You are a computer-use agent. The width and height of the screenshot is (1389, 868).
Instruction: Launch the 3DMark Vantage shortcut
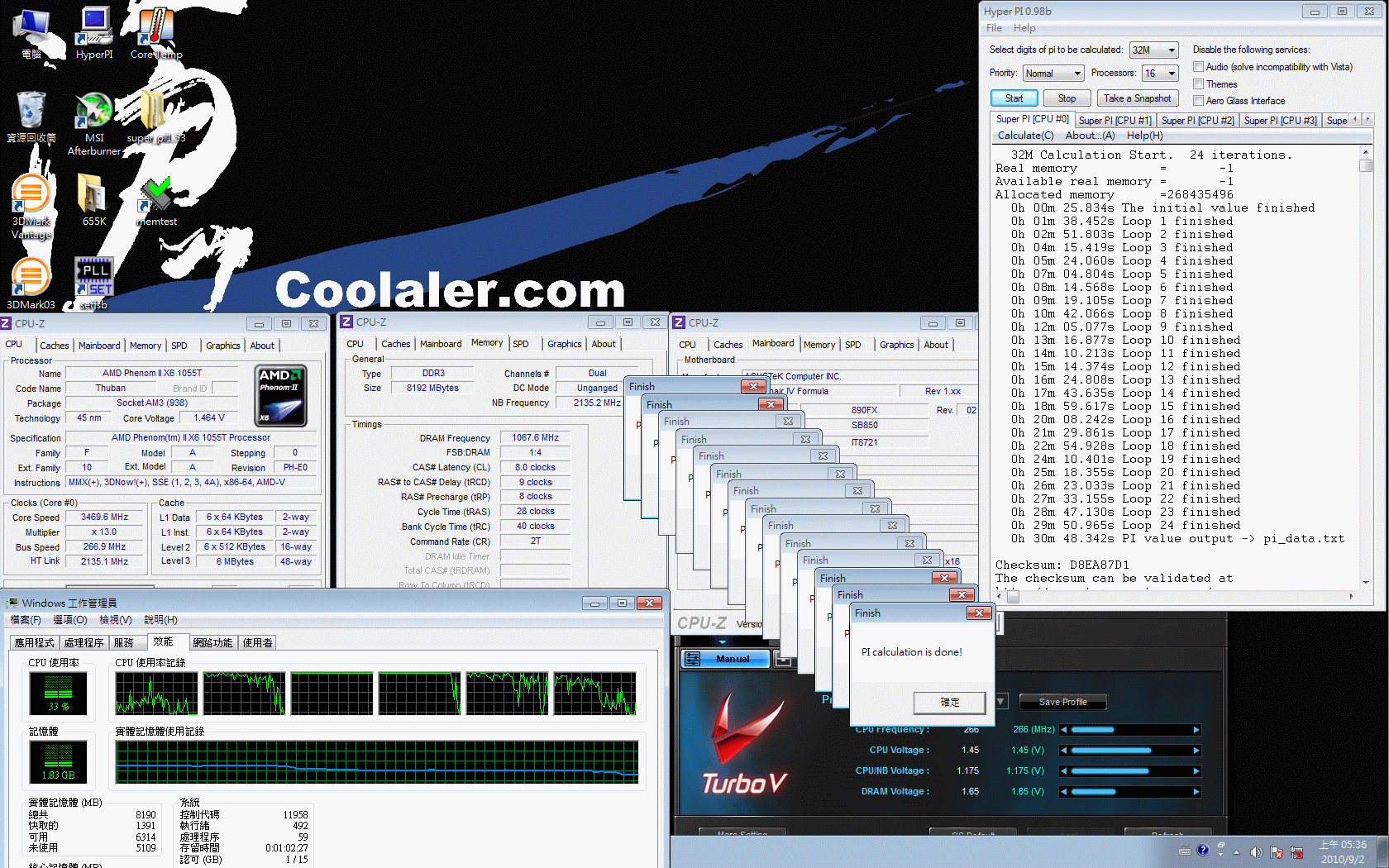[x=31, y=207]
